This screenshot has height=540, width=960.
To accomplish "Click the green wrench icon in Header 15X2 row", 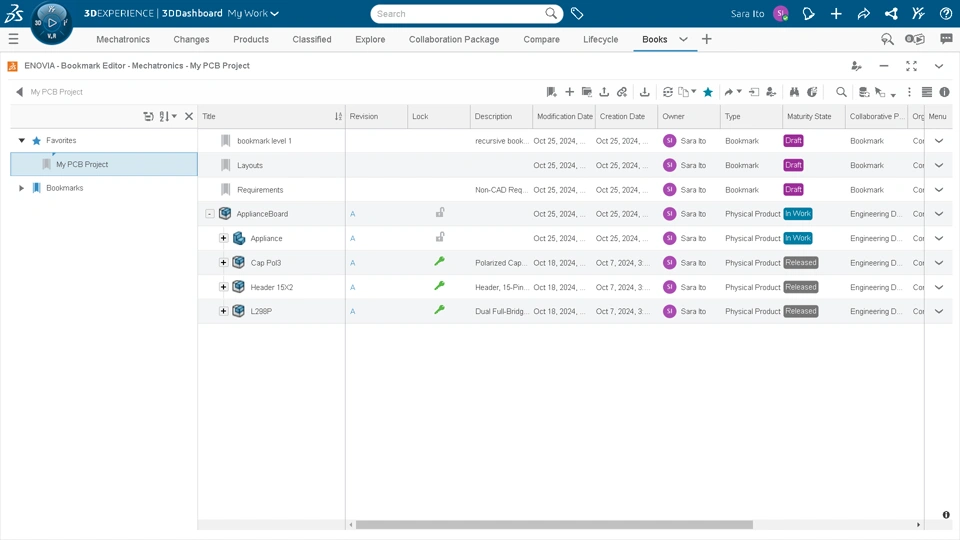I will click(x=439, y=285).
